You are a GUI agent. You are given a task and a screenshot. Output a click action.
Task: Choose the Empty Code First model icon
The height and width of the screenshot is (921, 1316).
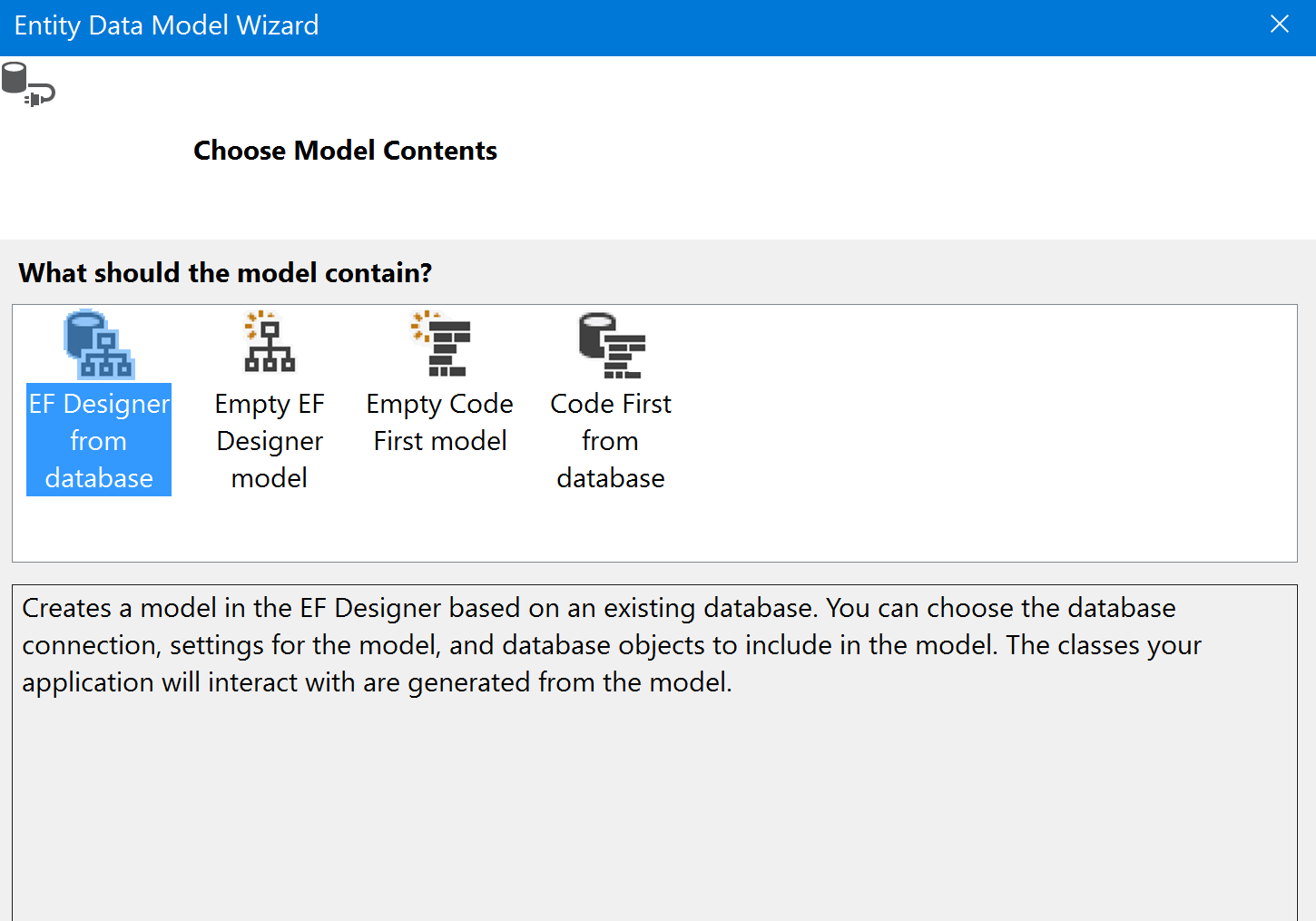click(440, 343)
